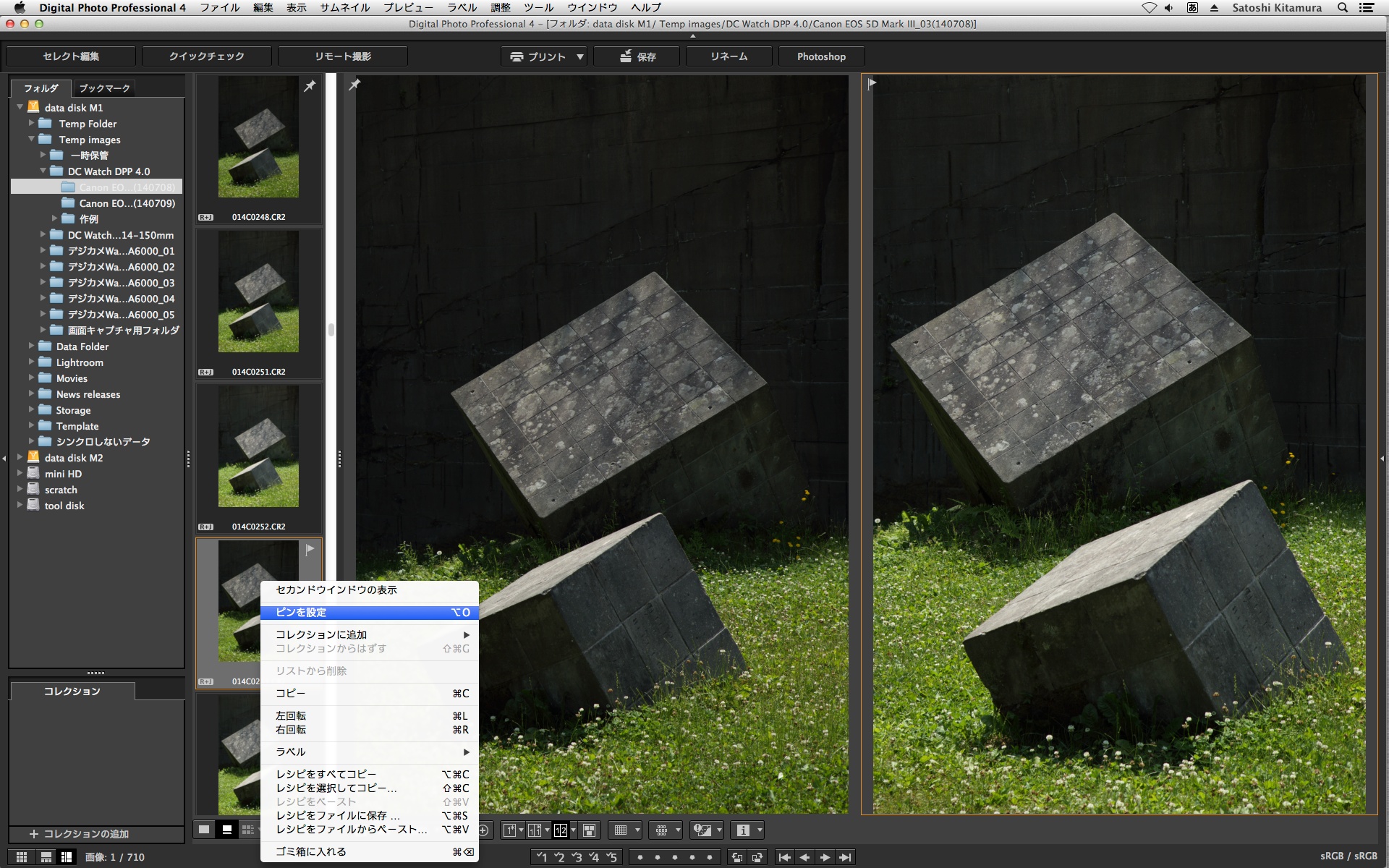
Task: Jump to the first image
Action: [784, 857]
